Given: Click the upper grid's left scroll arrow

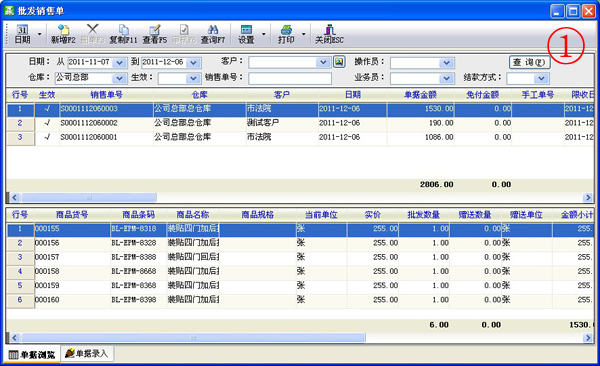Looking at the screenshot, I should click(x=15, y=198).
